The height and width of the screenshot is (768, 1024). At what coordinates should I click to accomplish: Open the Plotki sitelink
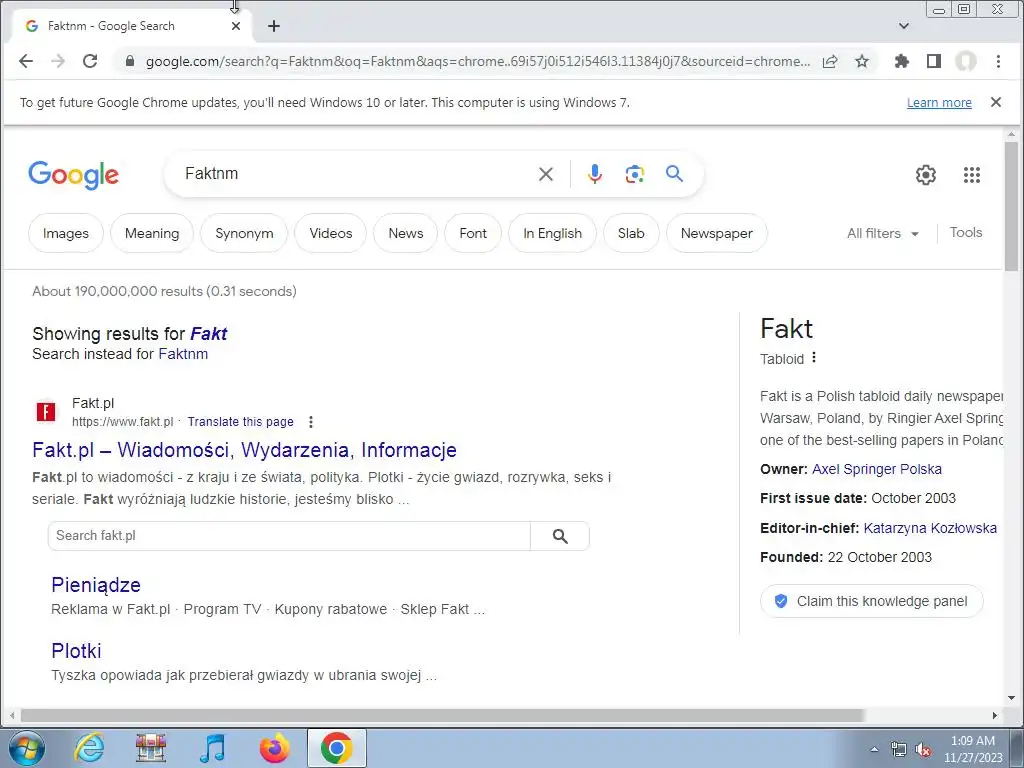pyautogui.click(x=76, y=651)
